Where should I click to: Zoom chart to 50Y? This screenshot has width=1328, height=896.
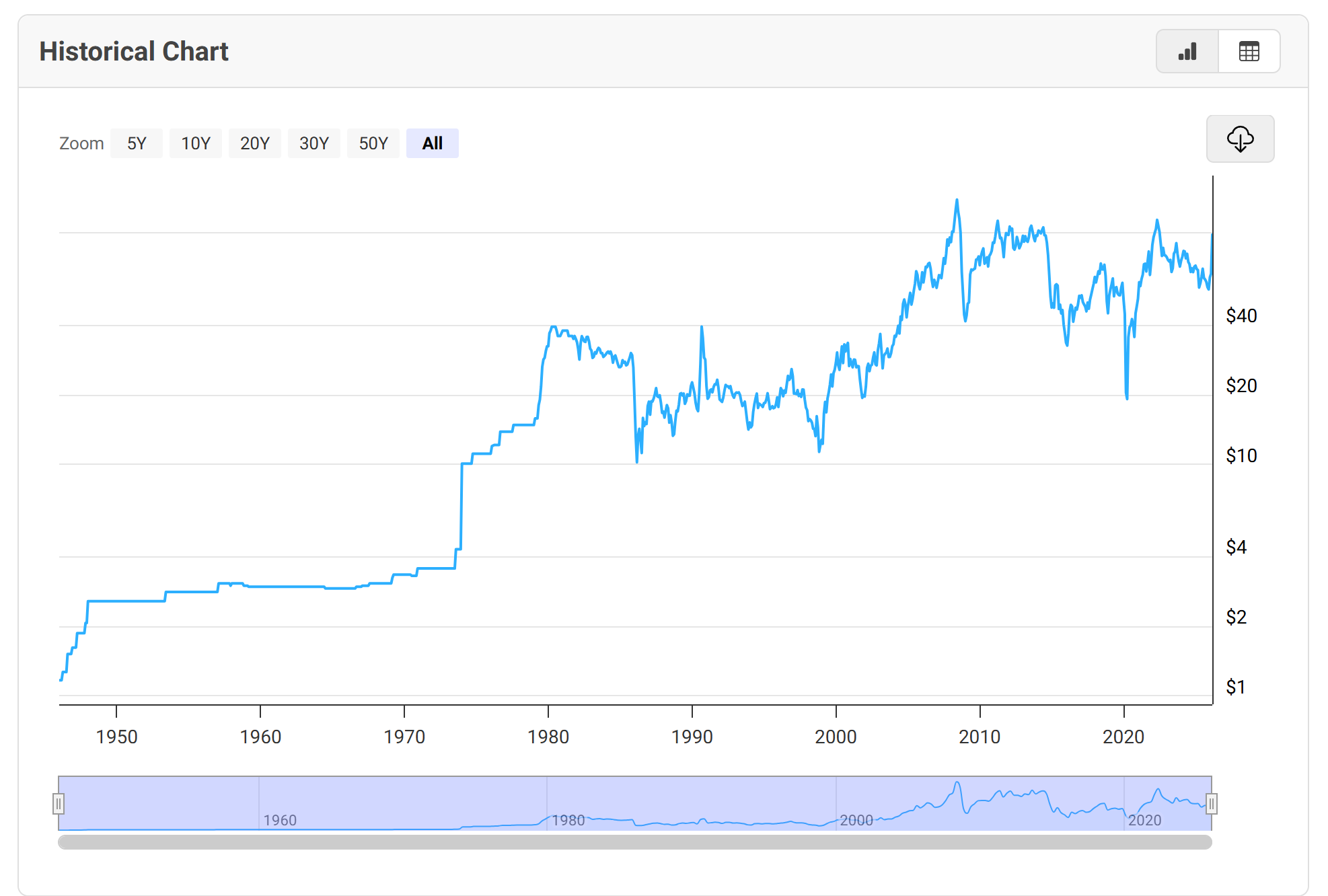[x=373, y=143]
